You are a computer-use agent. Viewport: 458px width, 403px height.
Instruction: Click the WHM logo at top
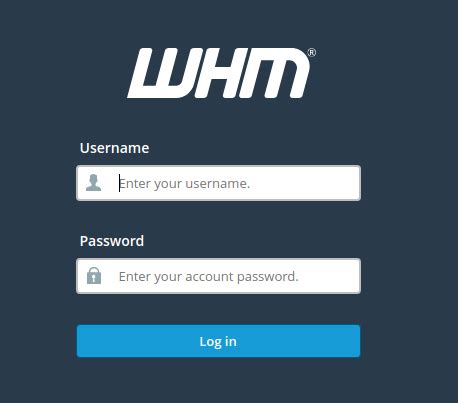click(221, 73)
